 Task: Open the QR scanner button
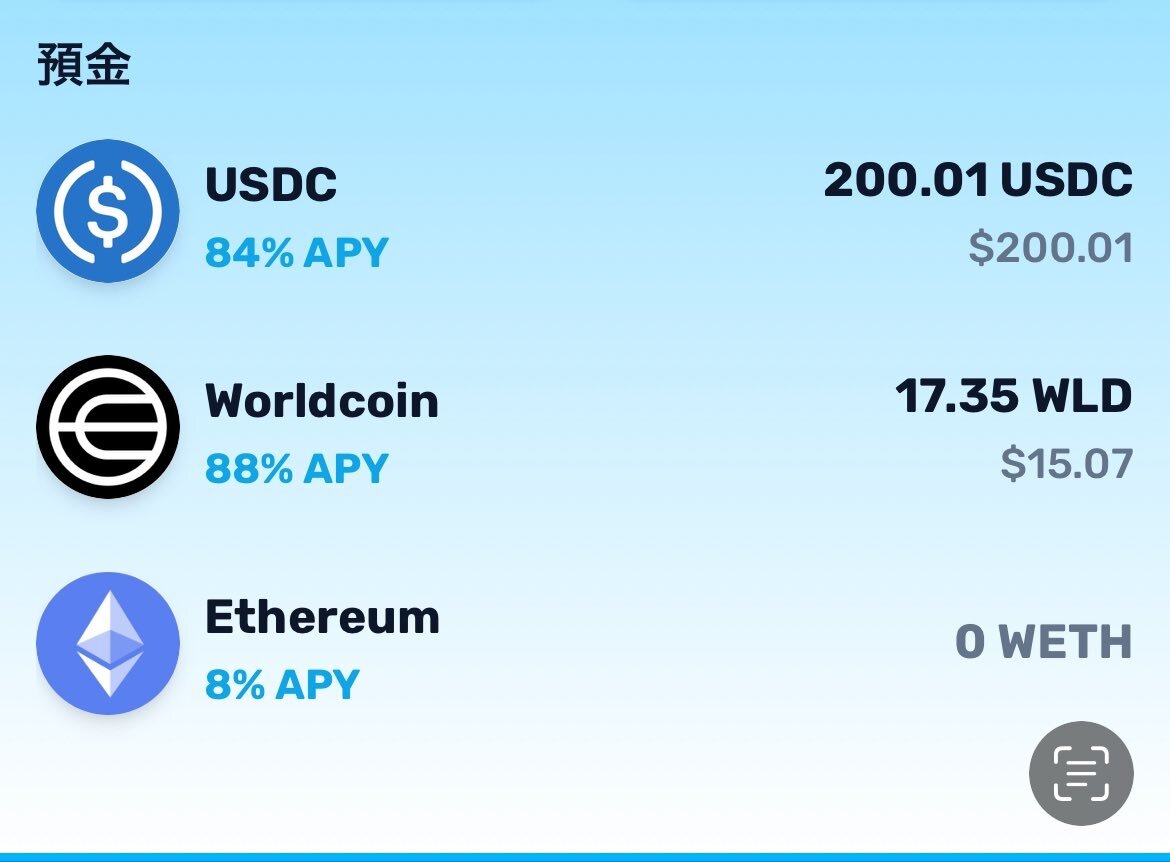(x=1081, y=773)
